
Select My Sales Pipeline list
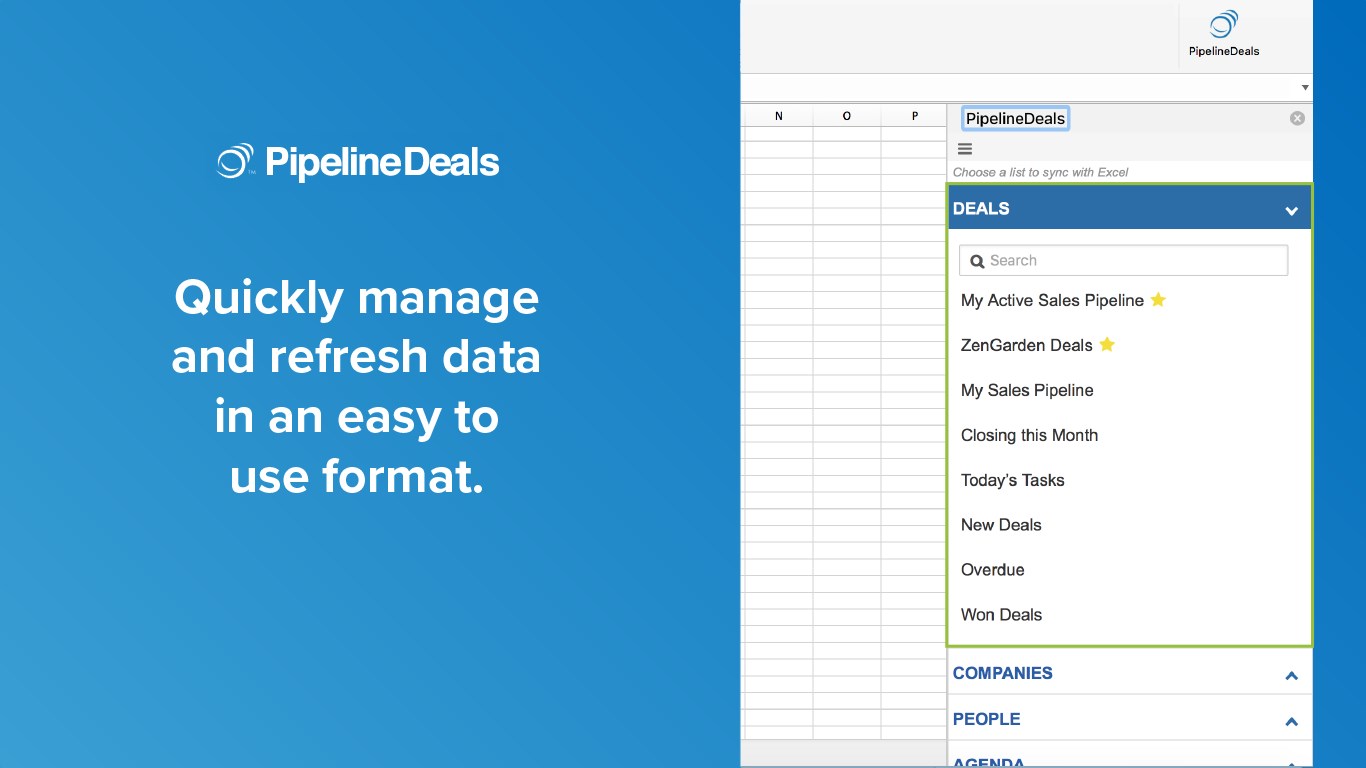(1027, 390)
